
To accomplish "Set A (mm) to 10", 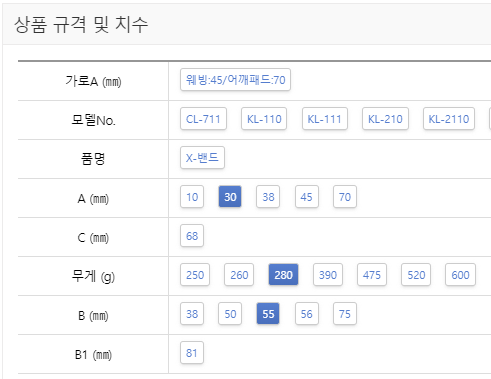I will coord(192,197).
